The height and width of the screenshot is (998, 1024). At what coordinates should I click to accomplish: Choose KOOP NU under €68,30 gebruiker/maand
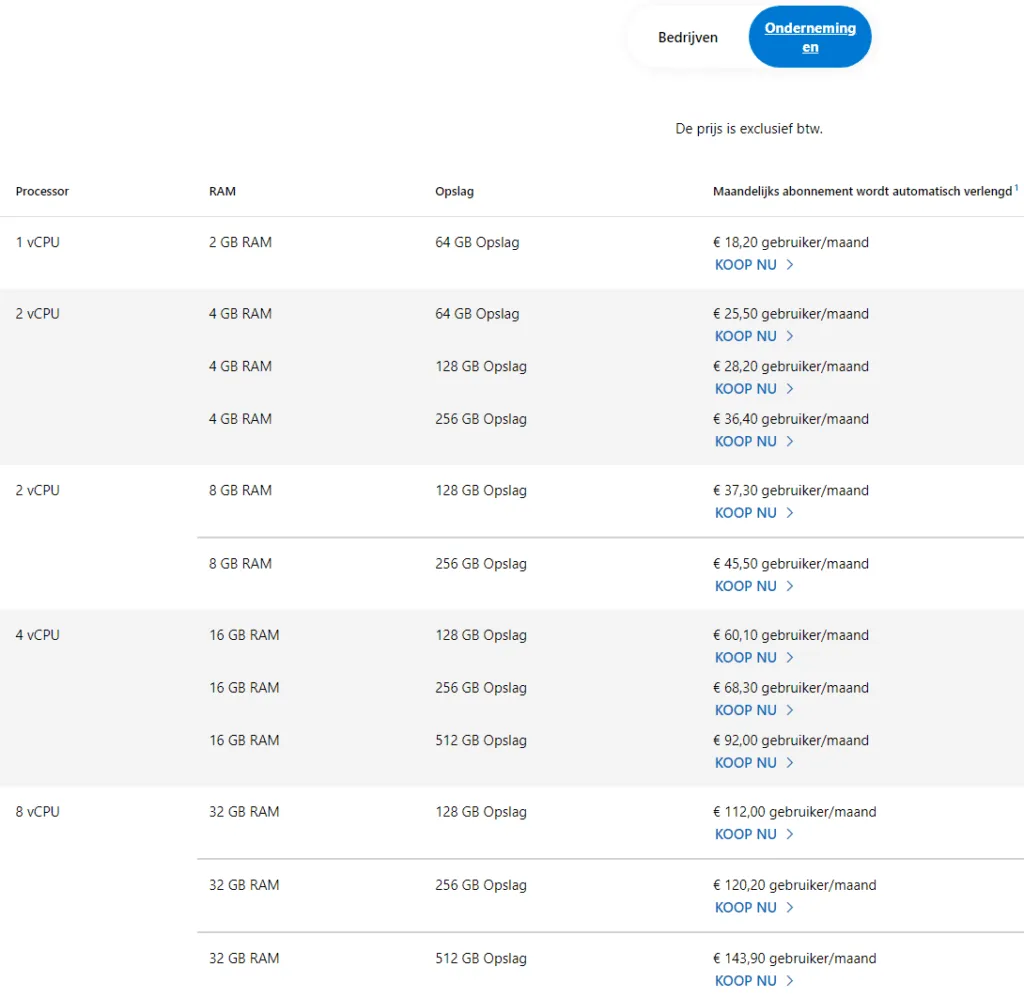[x=746, y=710]
